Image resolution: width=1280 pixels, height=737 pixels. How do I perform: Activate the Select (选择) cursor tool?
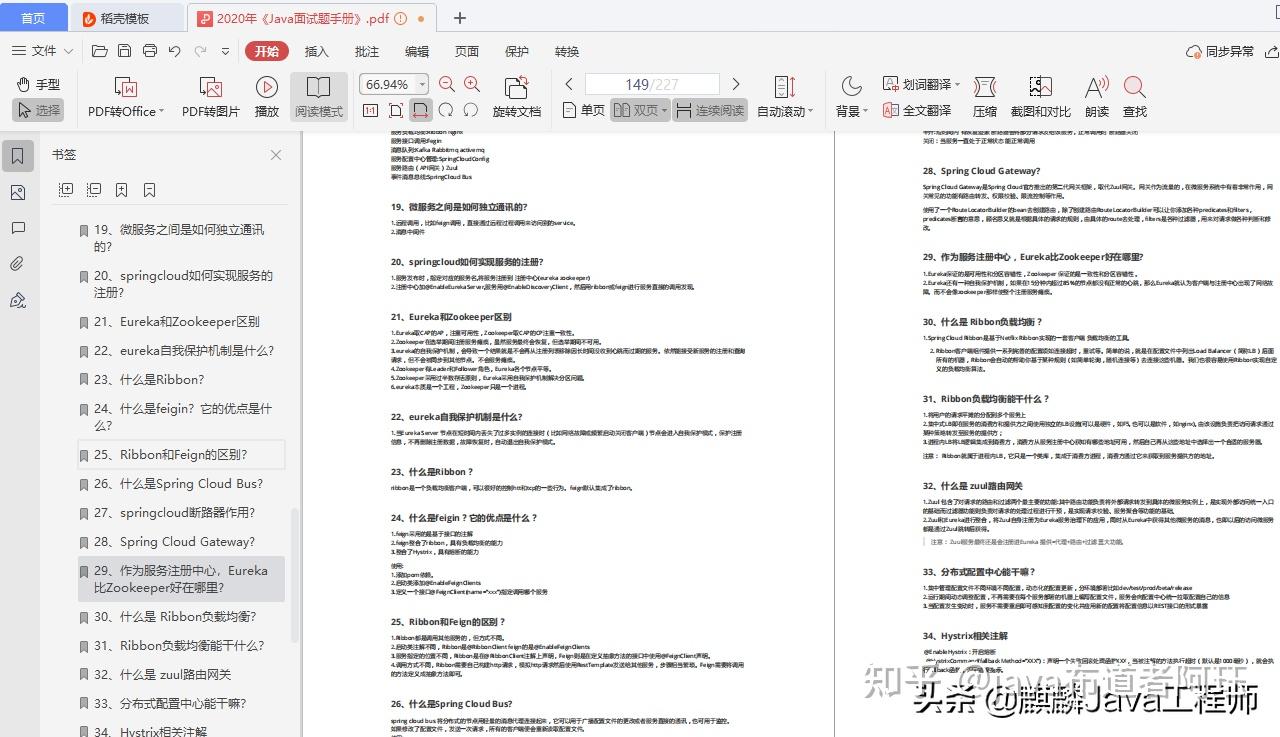pyautogui.click(x=38, y=110)
